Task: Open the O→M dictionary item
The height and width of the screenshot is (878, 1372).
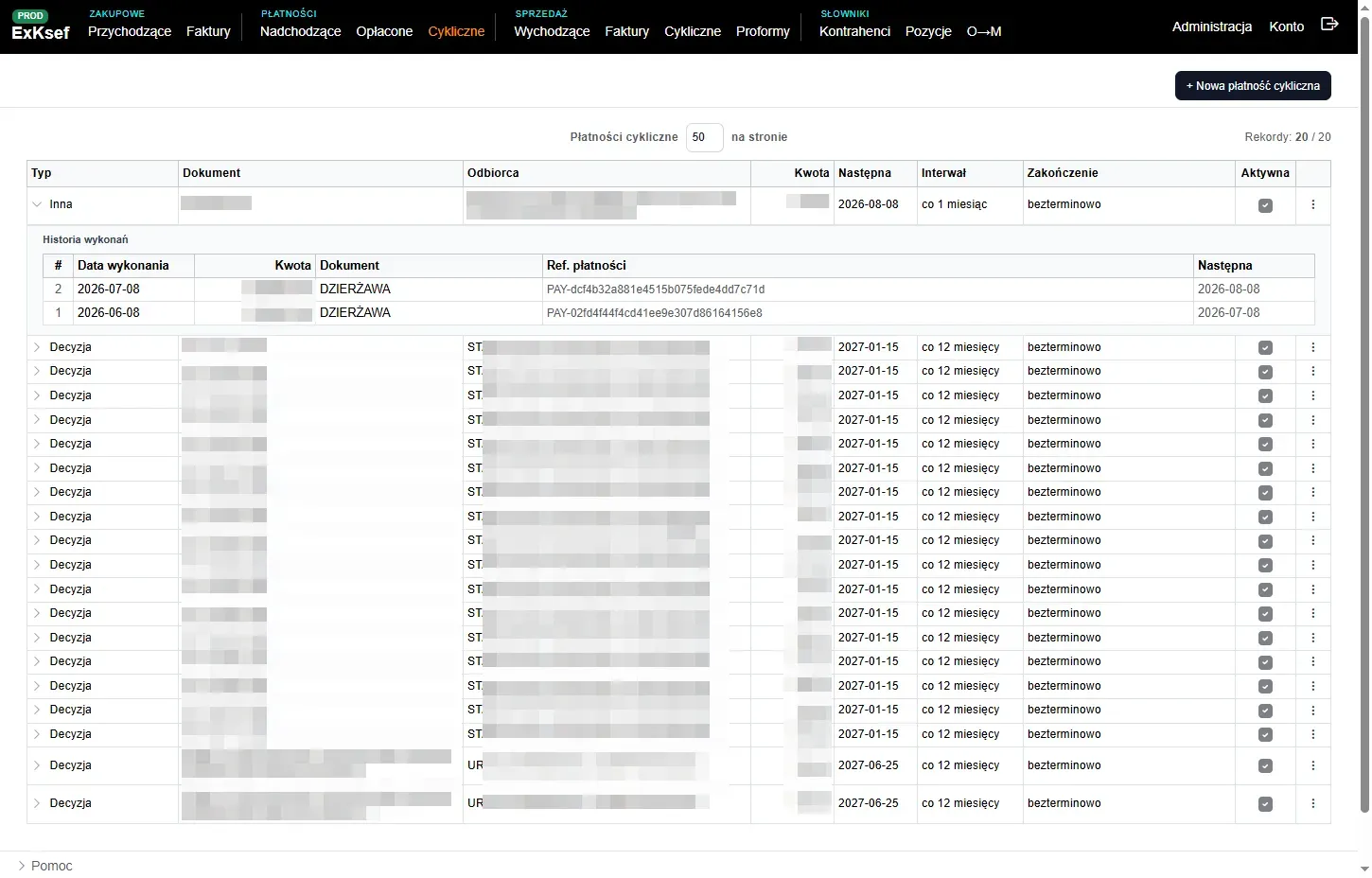Action: (x=984, y=31)
